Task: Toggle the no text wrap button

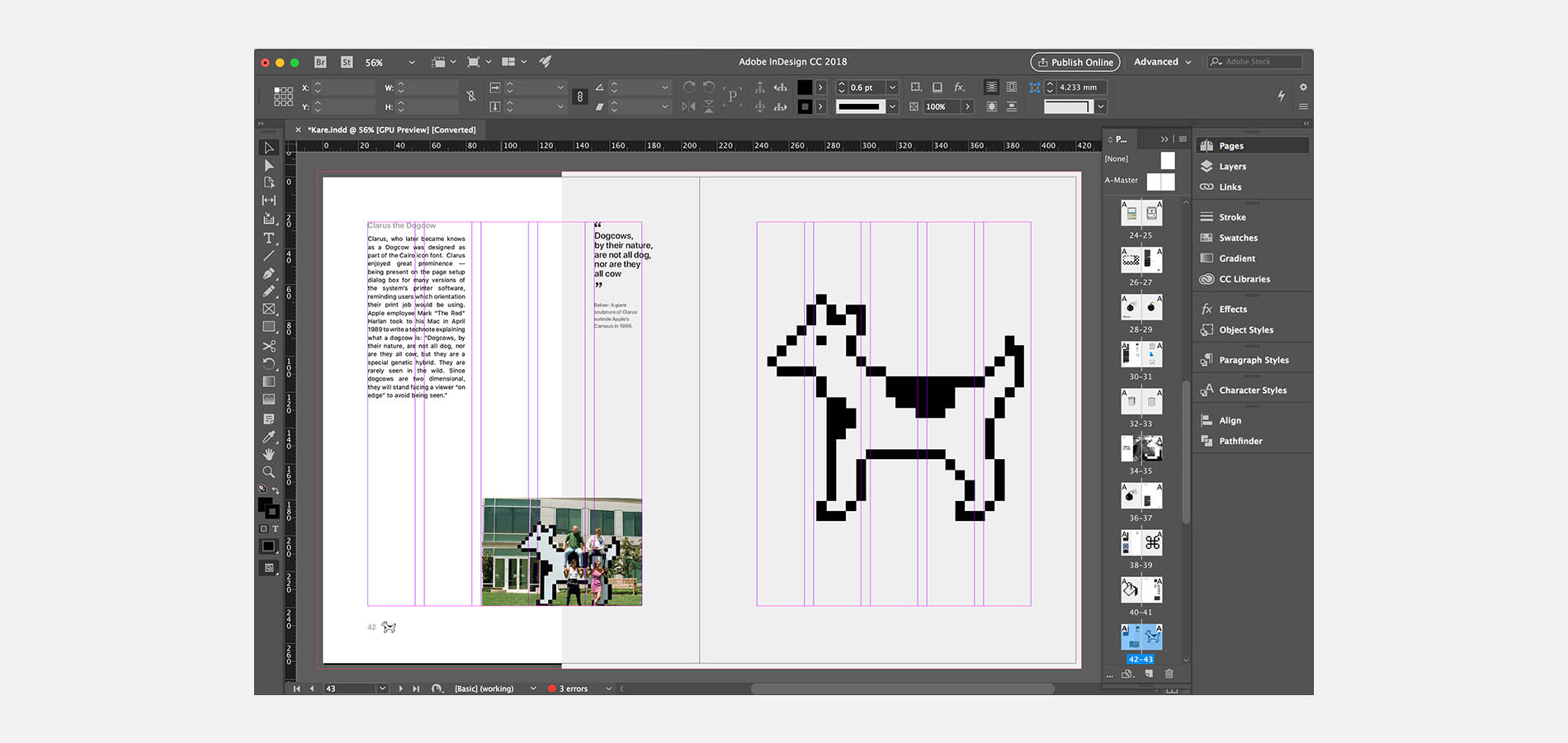Action: tap(992, 87)
